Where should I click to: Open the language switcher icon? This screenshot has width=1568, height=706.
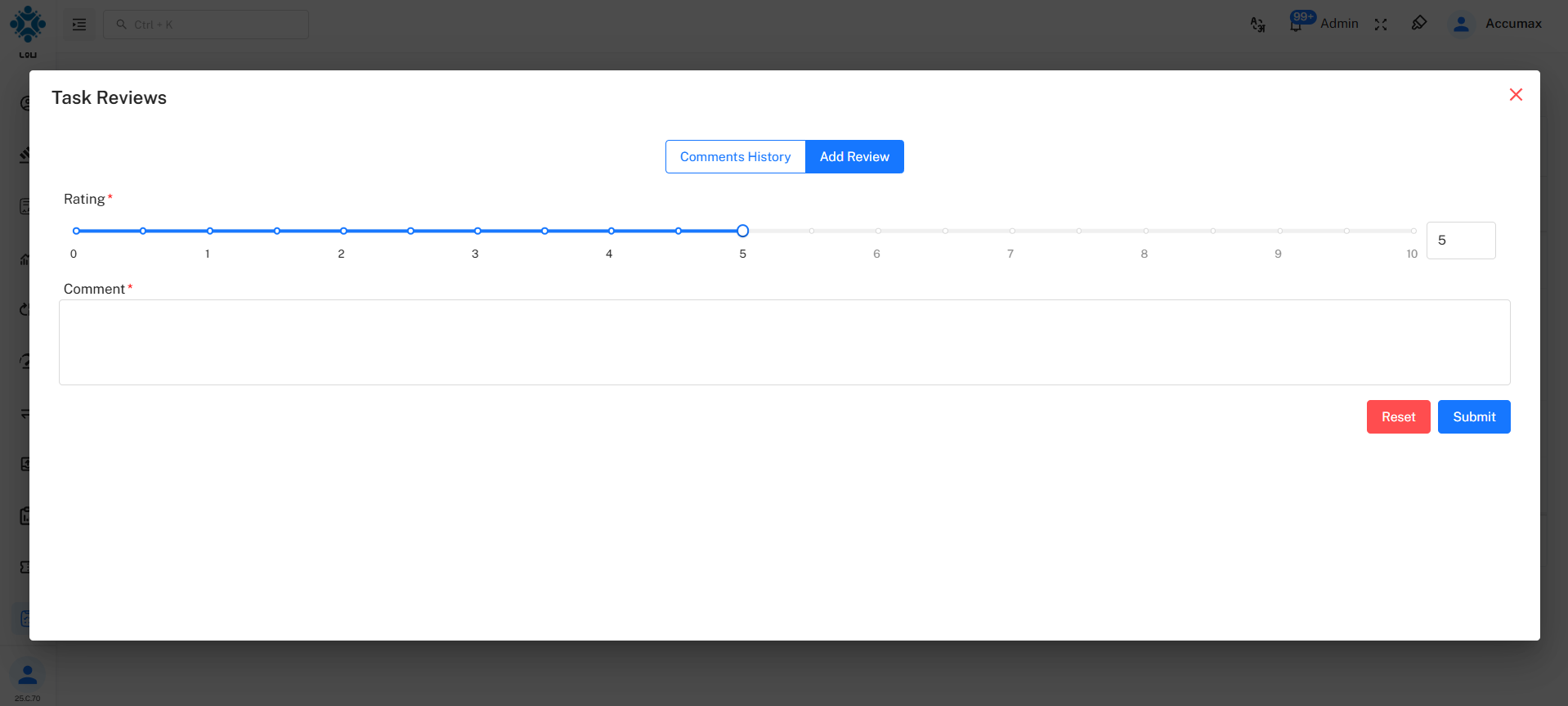1257,24
